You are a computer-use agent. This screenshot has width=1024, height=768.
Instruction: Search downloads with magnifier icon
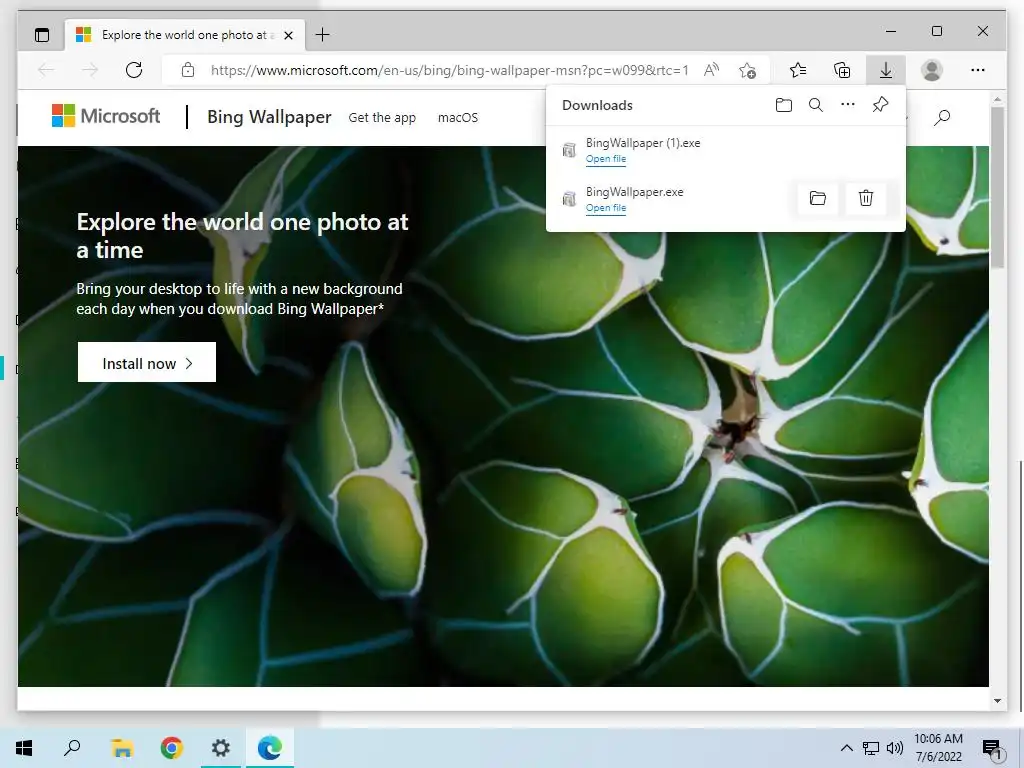click(816, 105)
